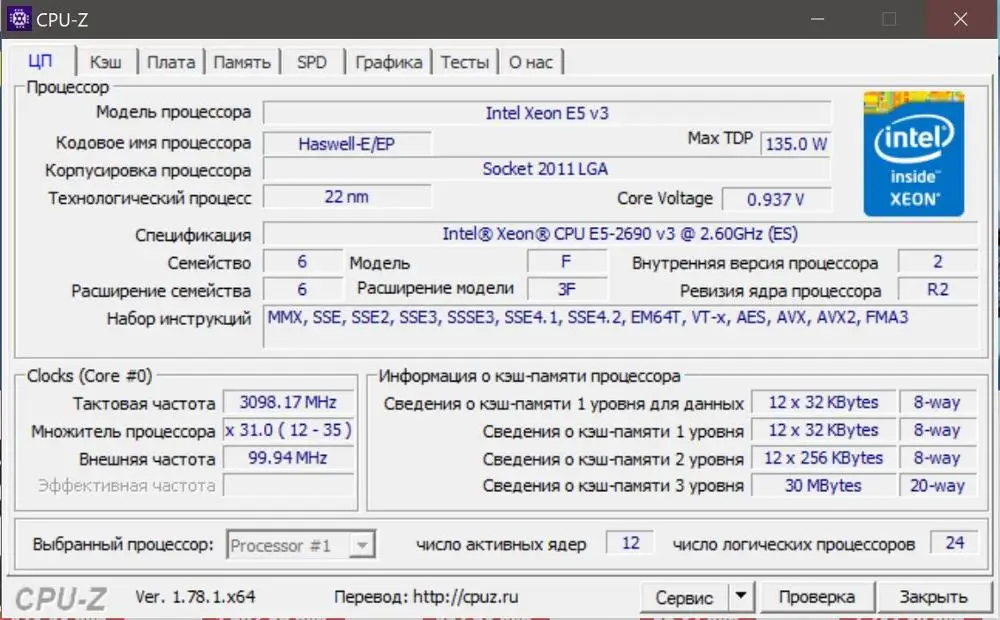Viewport: 1000px width, 620px height.
Task: Go to the SPD tab
Action: coord(312,62)
